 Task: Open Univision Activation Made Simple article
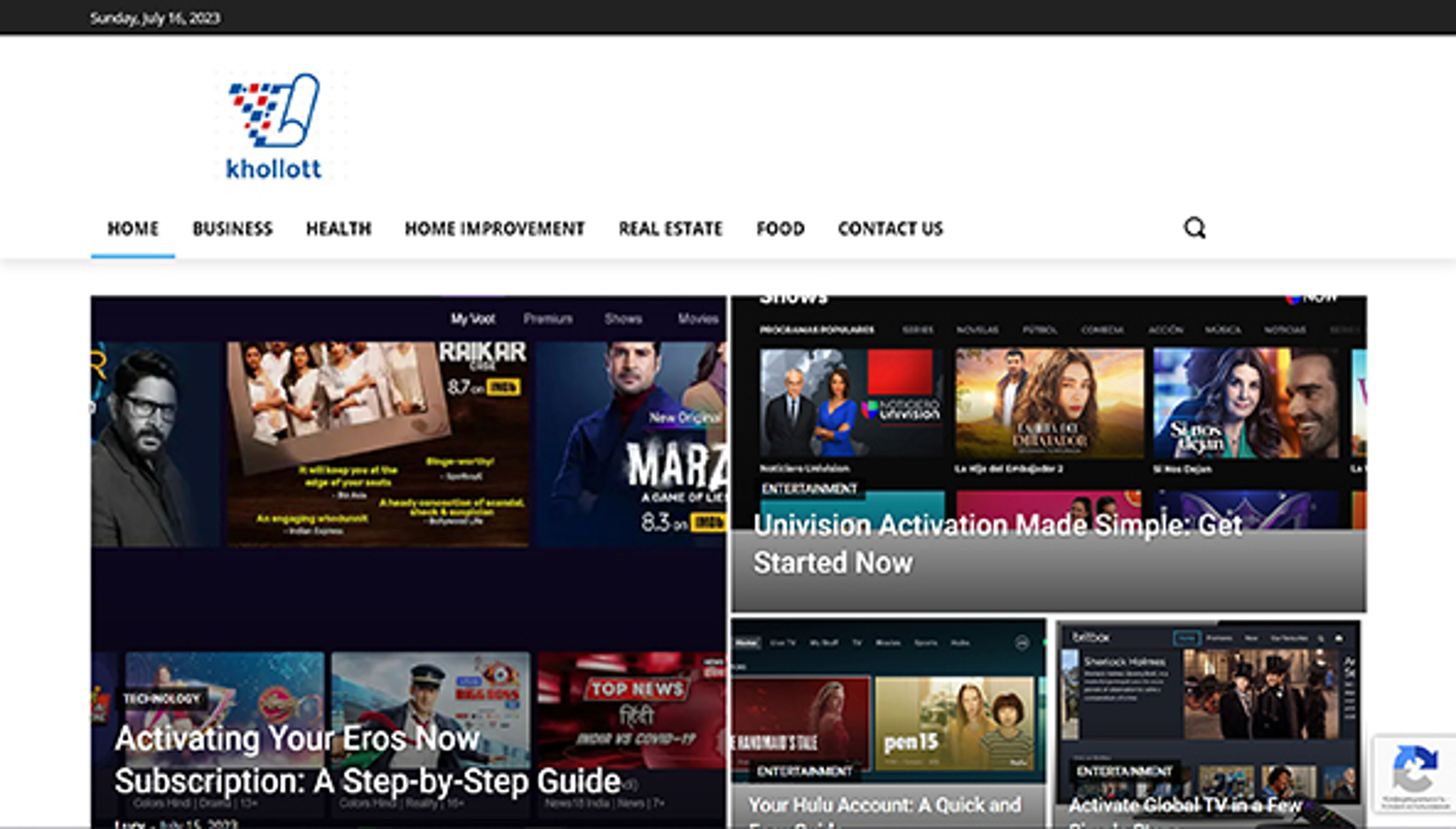click(997, 544)
